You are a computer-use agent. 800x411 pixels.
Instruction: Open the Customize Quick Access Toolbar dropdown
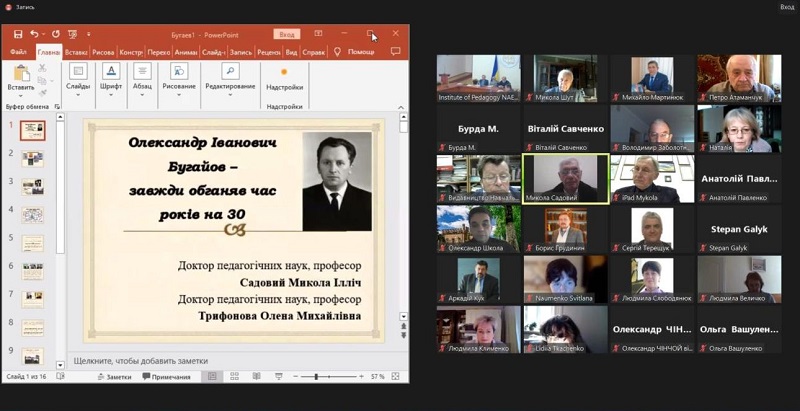pos(88,34)
